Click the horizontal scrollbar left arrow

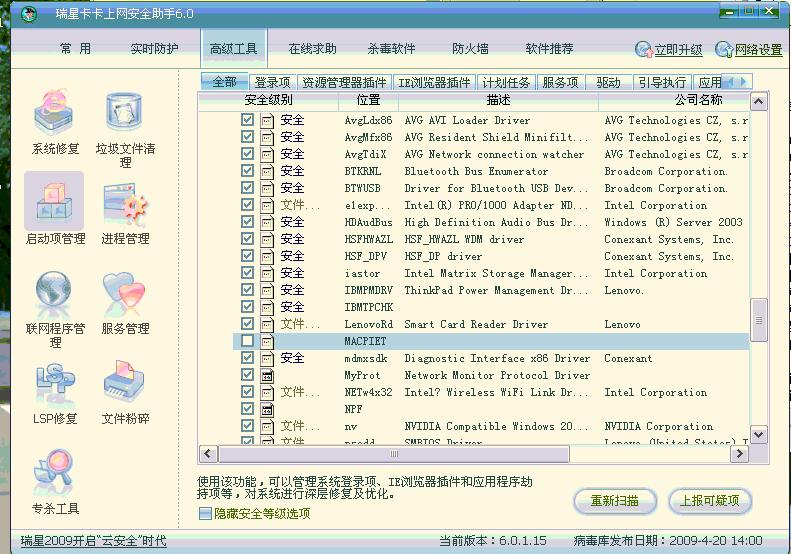208,454
